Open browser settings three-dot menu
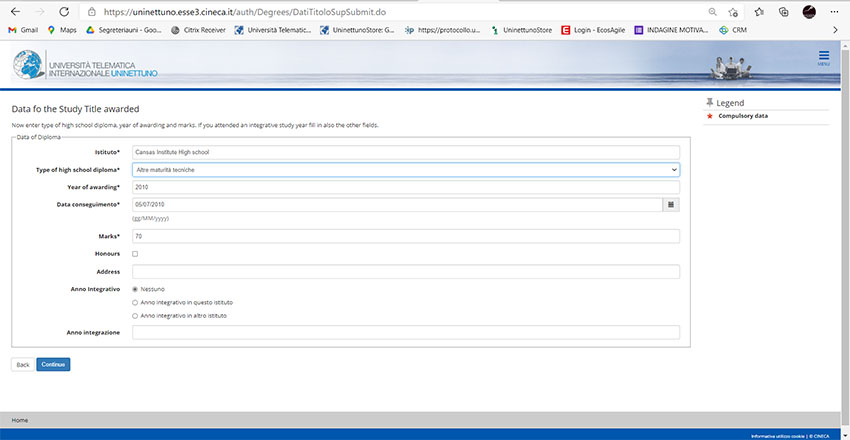This screenshot has height=440, width=850. point(835,11)
